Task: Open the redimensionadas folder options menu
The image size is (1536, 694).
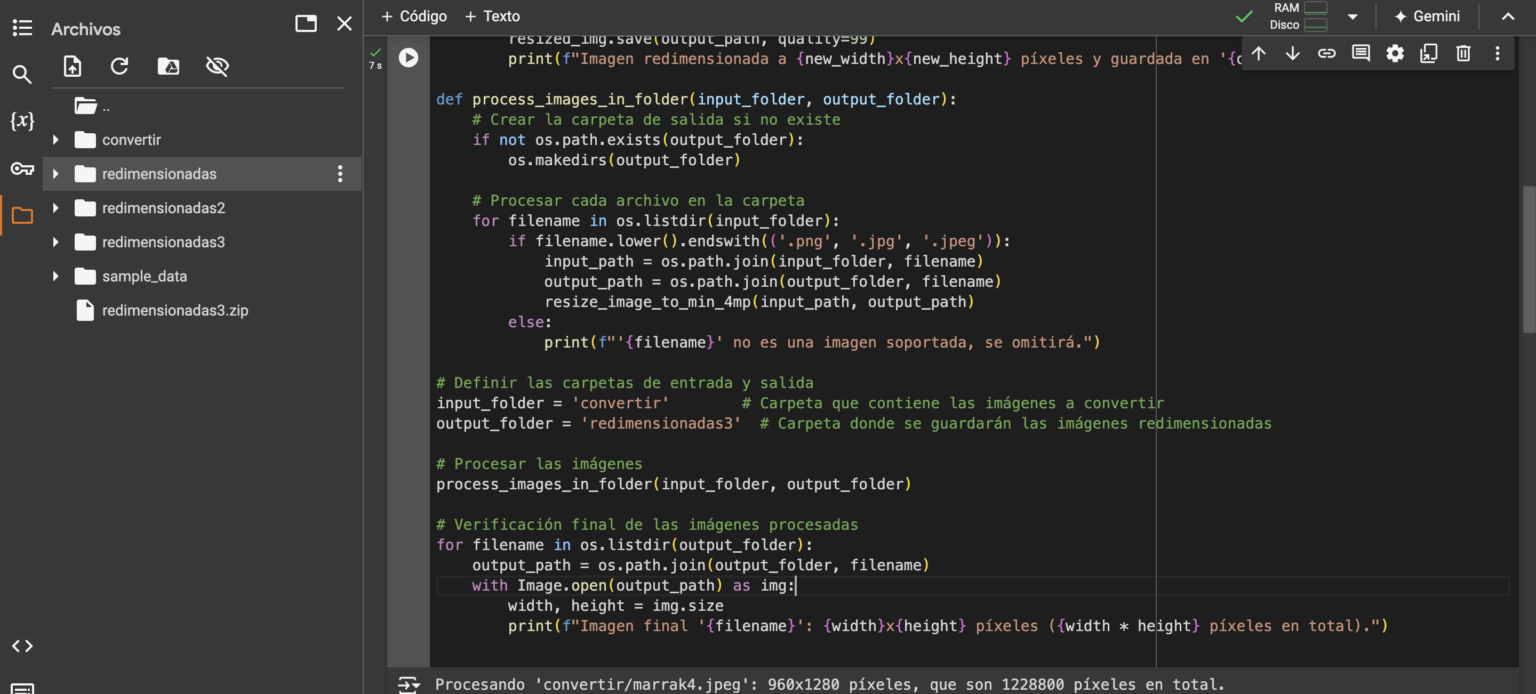Action: click(x=341, y=173)
